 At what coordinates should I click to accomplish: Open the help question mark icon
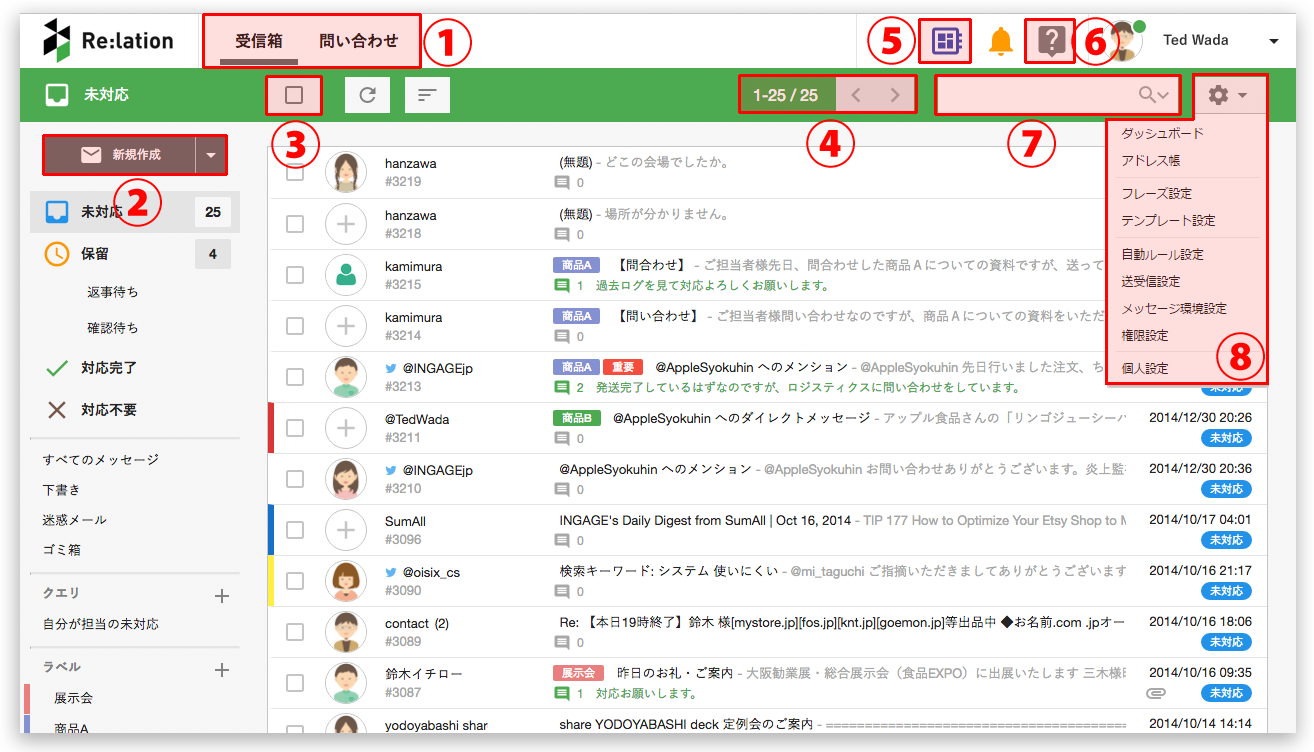(x=1050, y=41)
